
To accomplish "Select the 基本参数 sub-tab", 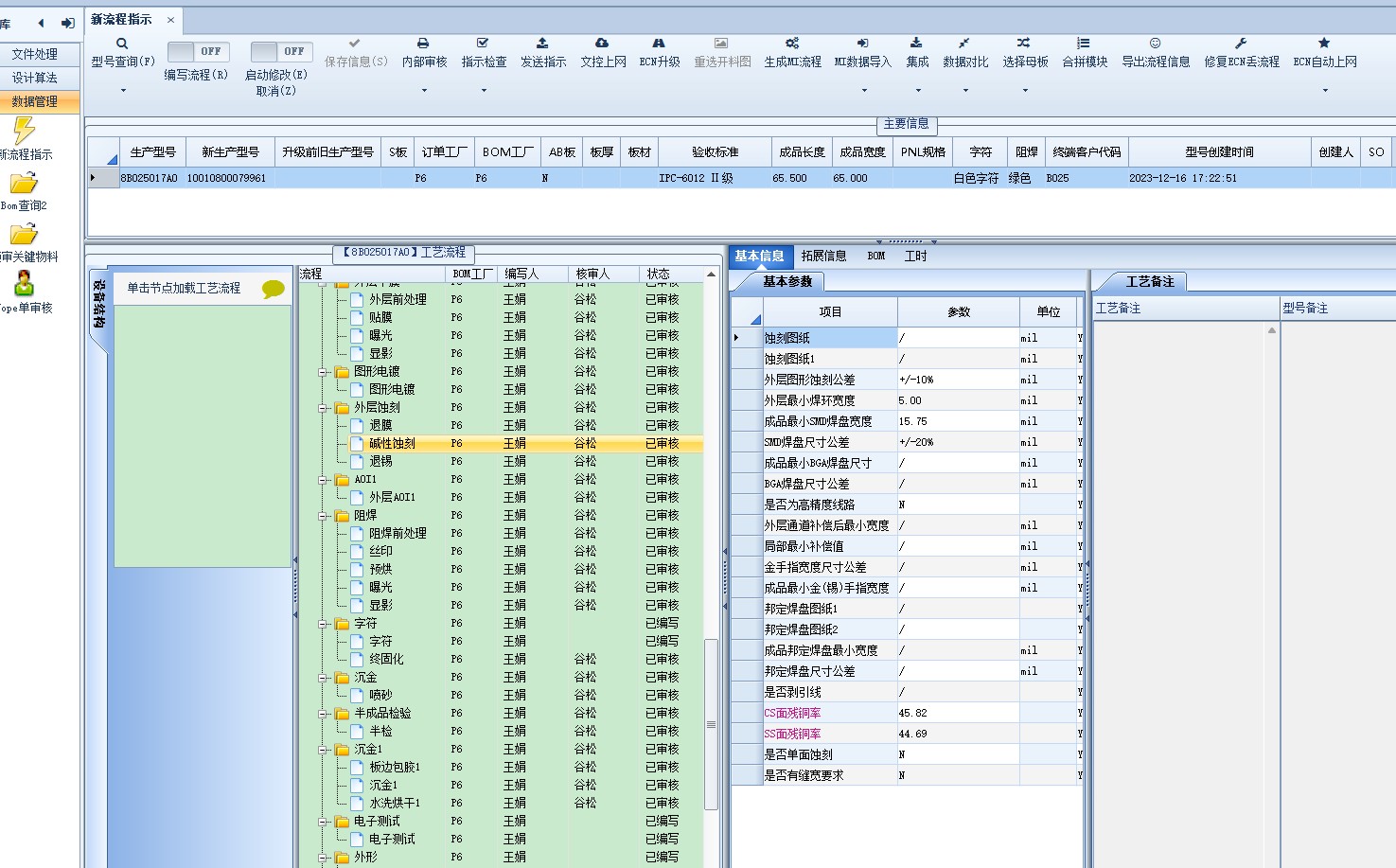I will 787,281.
